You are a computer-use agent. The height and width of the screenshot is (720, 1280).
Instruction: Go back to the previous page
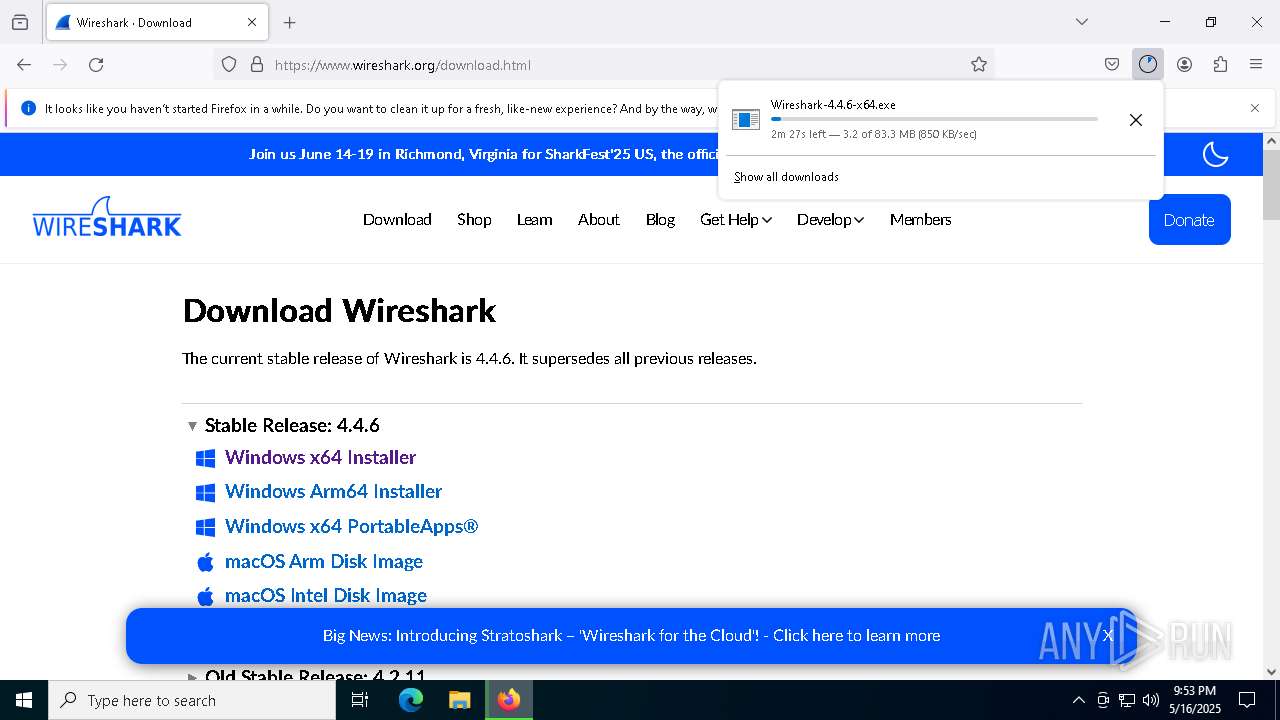(x=24, y=65)
